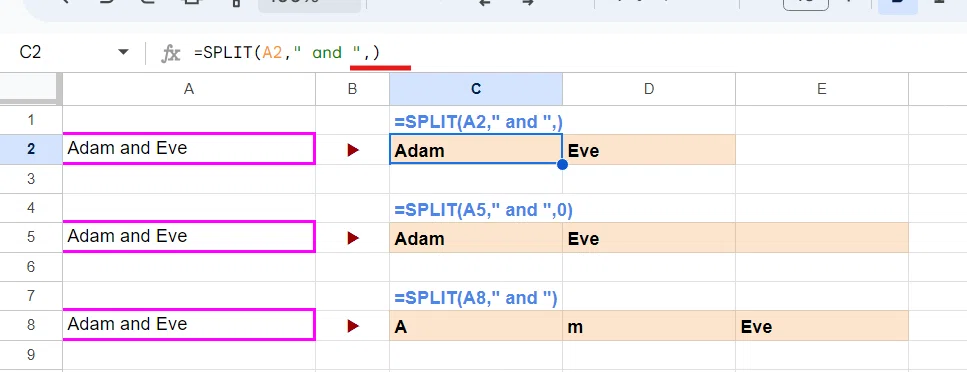Select column B header
This screenshot has width=967, height=372.
(352, 89)
